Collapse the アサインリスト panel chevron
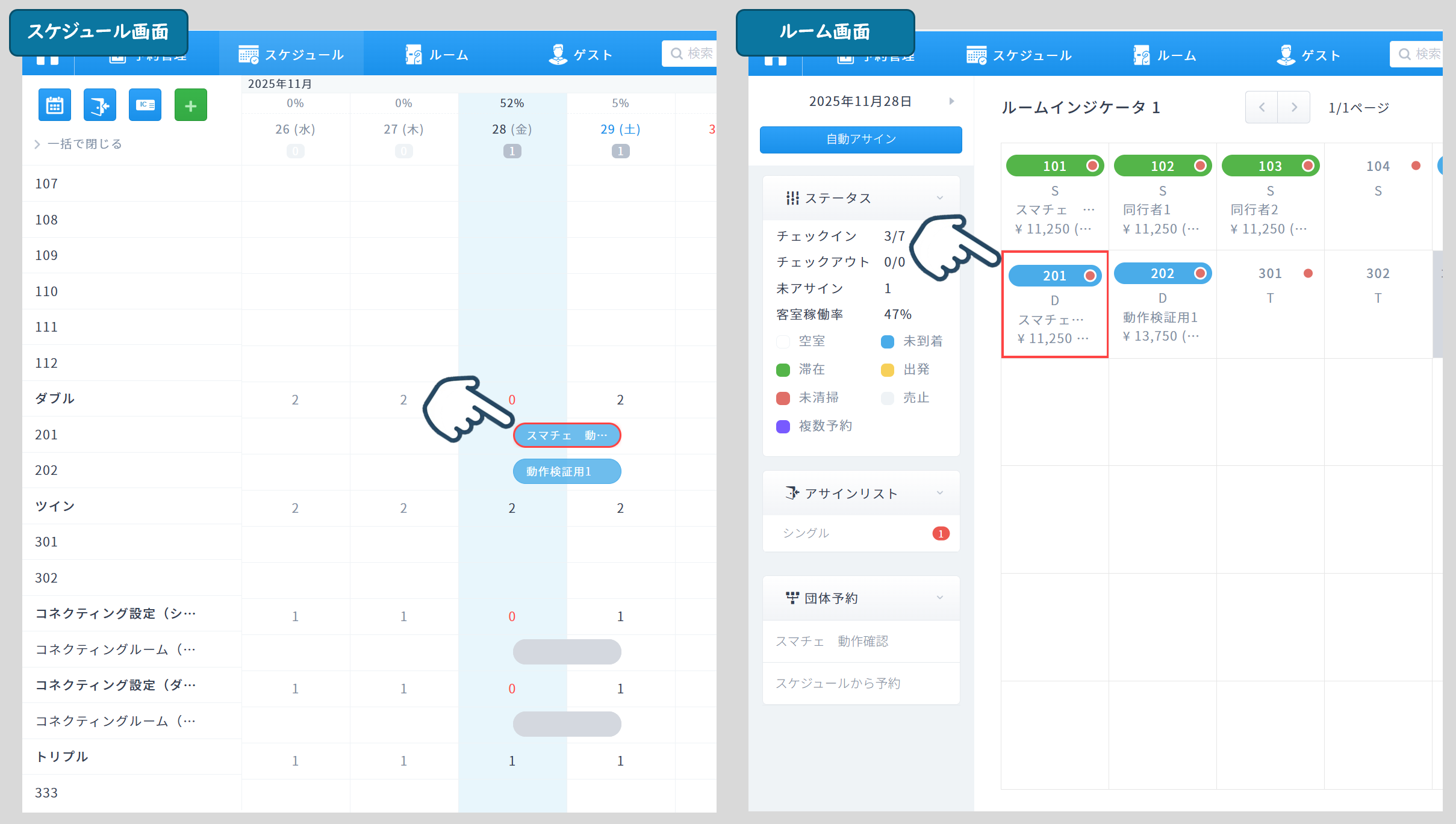Viewport: 1456px width, 824px height. point(940,493)
